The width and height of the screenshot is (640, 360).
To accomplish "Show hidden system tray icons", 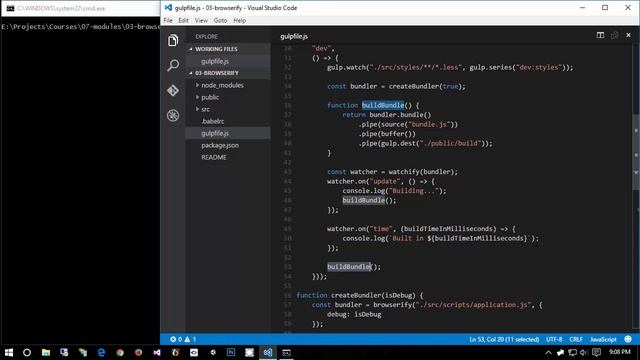I will [548, 352].
